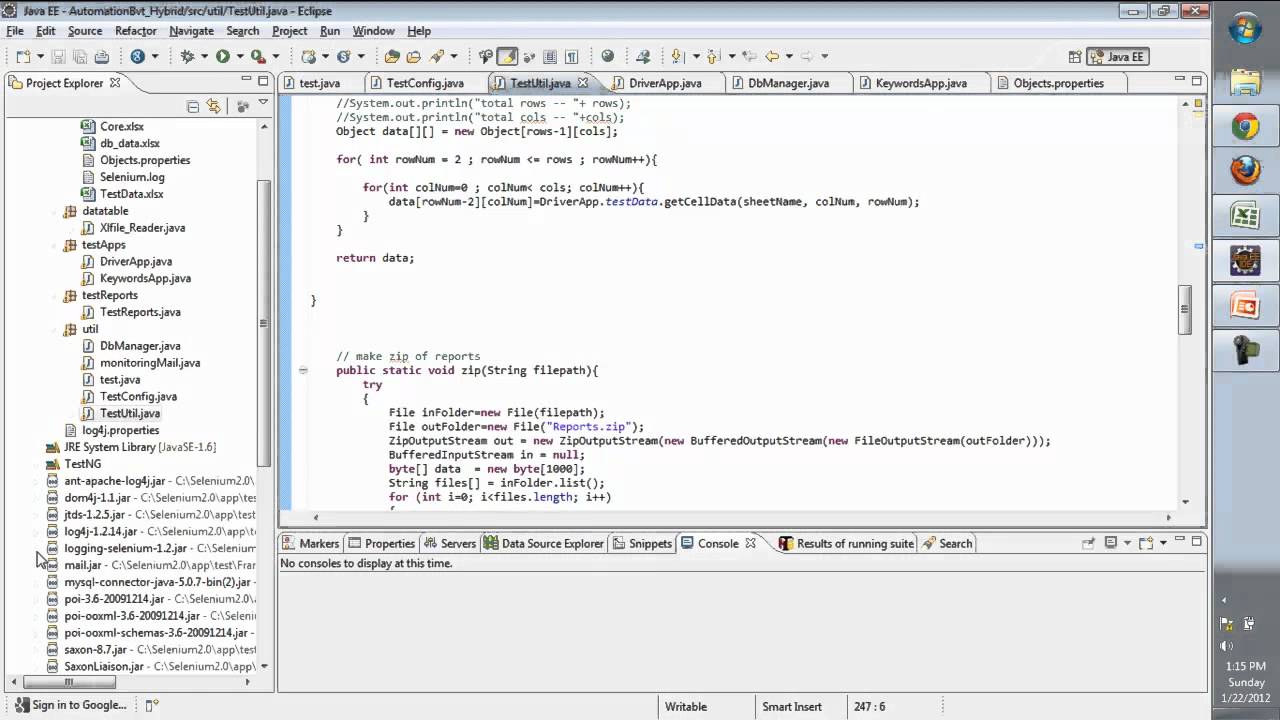Click Sign in to Google button
This screenshot has width=1280, height=720.
coord(70,705)
